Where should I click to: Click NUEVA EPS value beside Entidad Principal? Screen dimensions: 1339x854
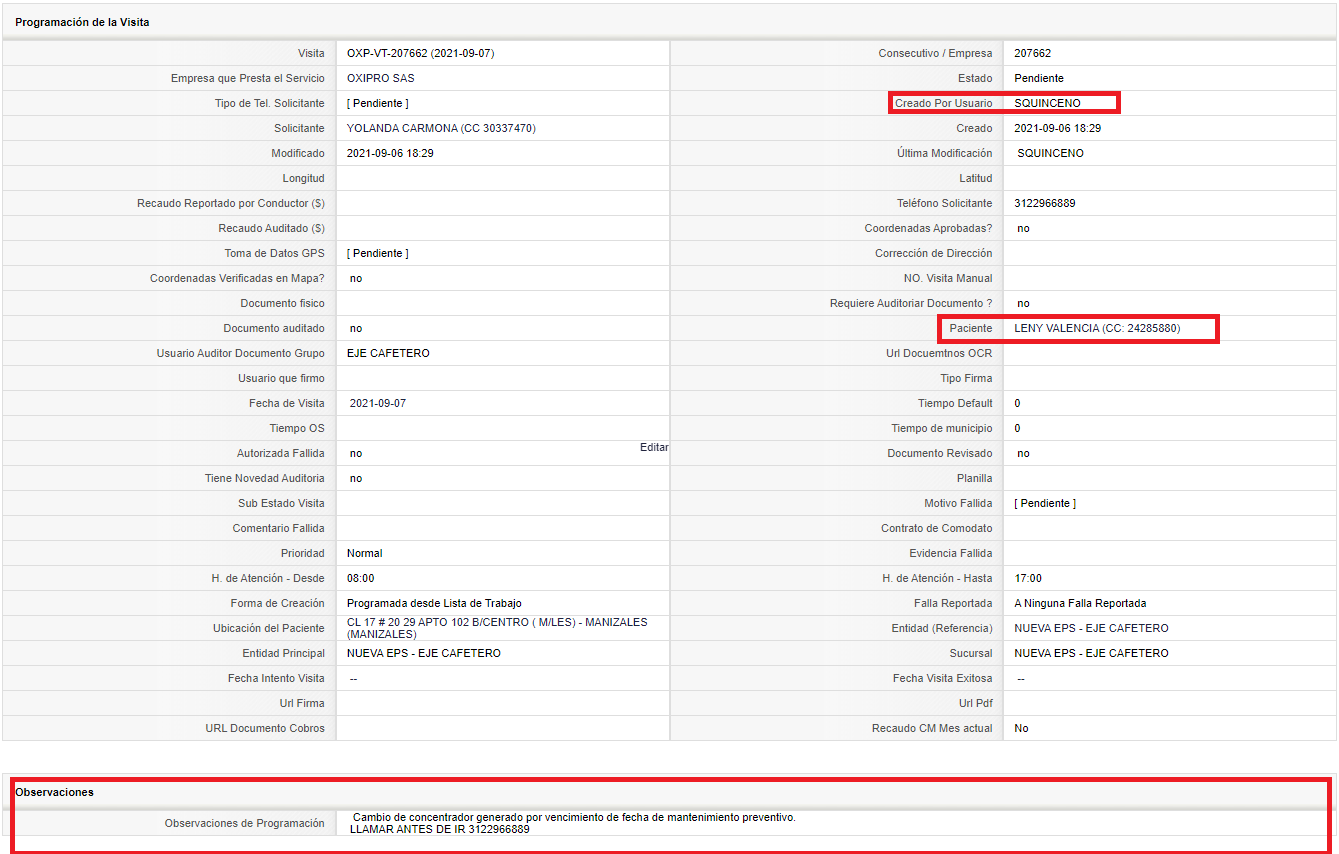(424, 653)
